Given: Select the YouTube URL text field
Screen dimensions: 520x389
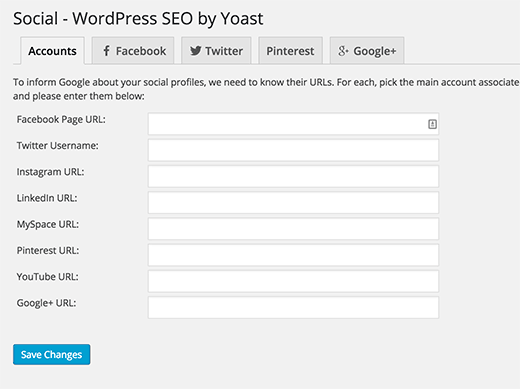Looking at the screenshot, I should (293, 281).
